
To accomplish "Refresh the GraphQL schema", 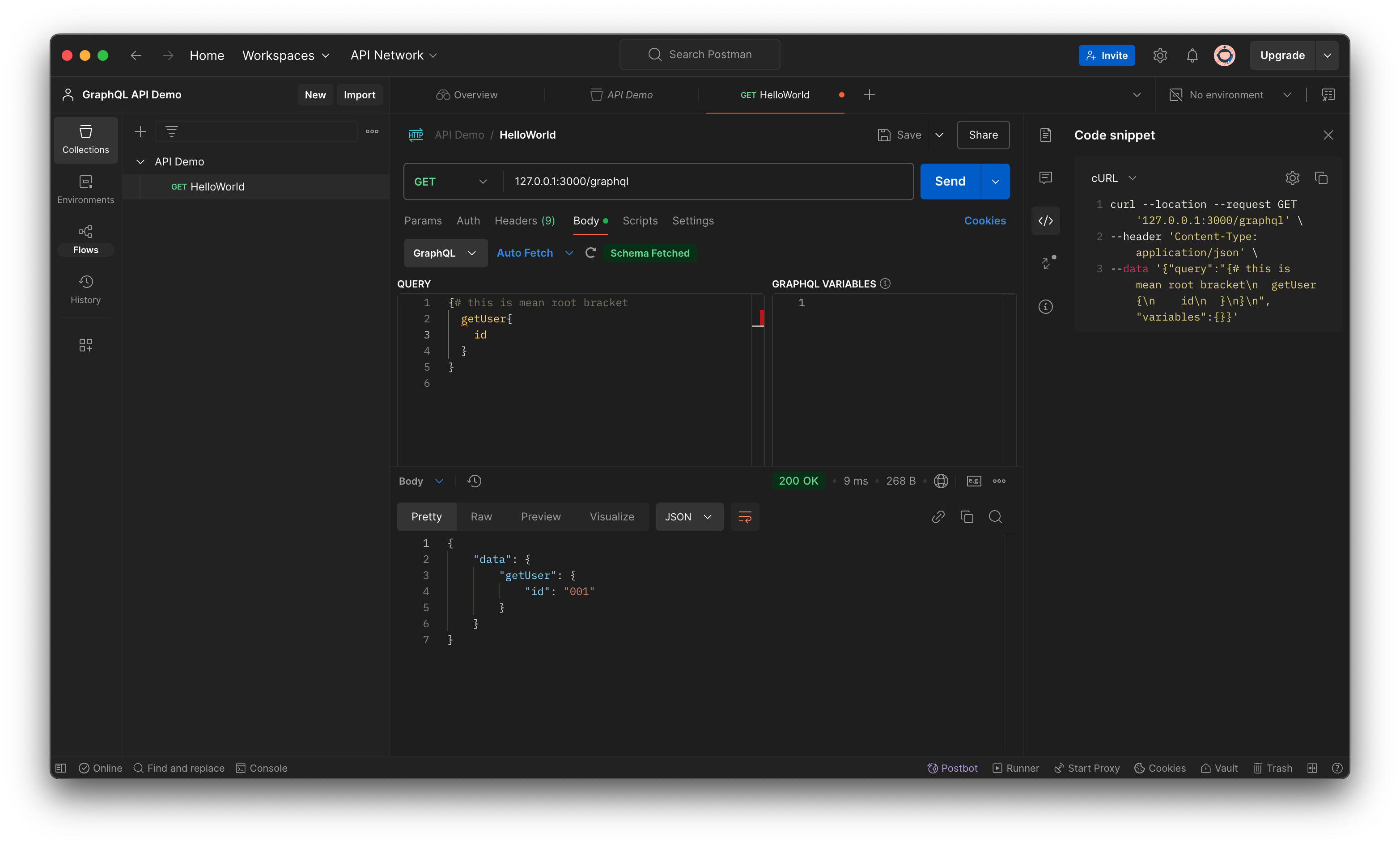I will coord(590,253).
